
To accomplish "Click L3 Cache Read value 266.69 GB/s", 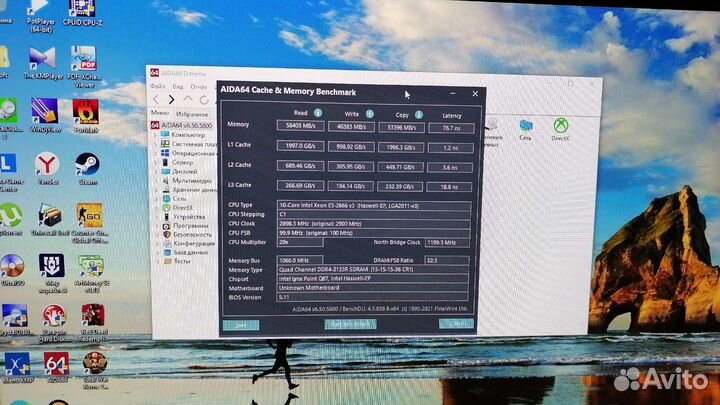I will [300, 186].
